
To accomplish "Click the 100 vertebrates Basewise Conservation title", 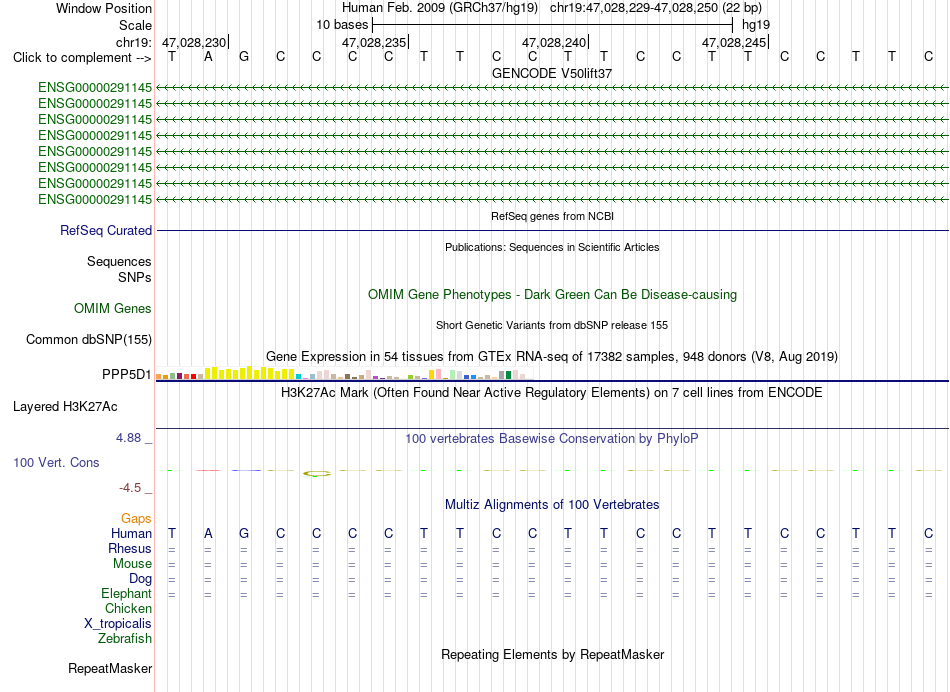I will tap(552, 439).
